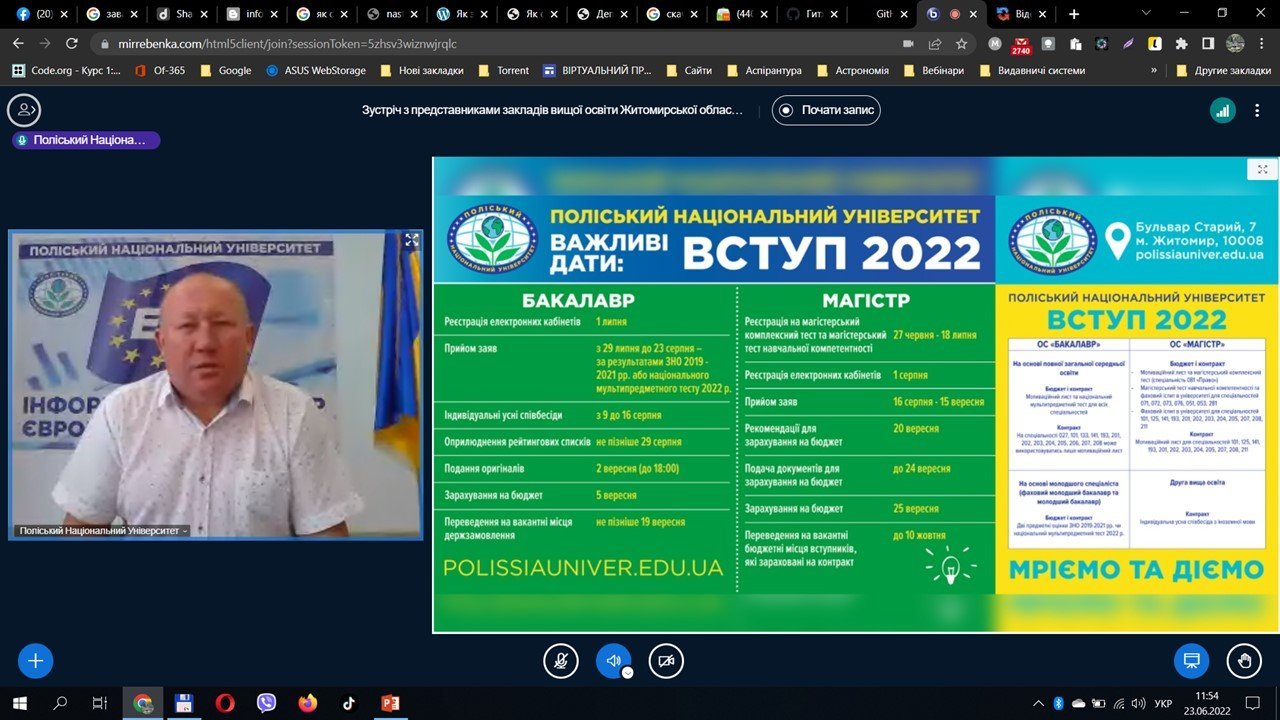Open the connection status indicator

[x=1222, y=111]
